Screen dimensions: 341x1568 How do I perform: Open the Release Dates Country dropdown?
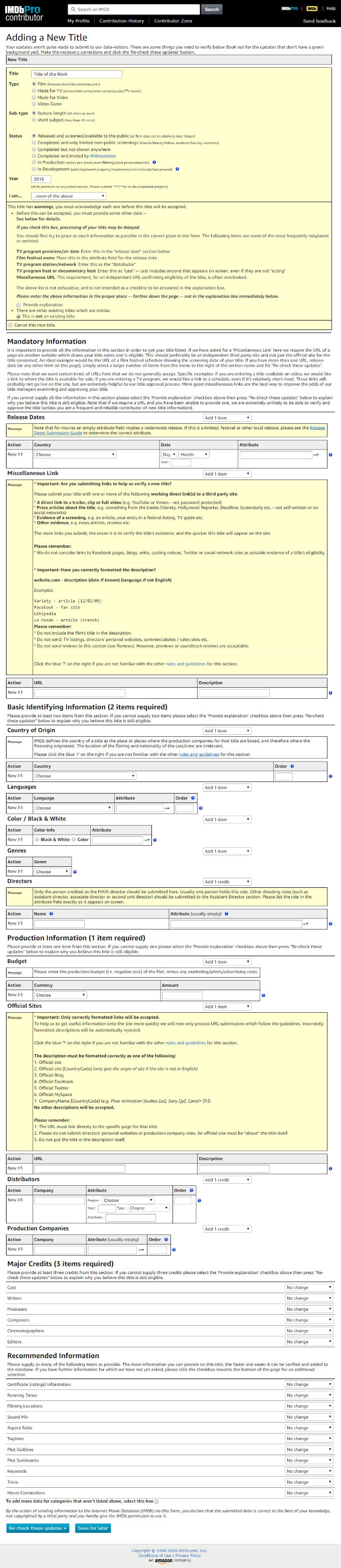click(74, 454)
